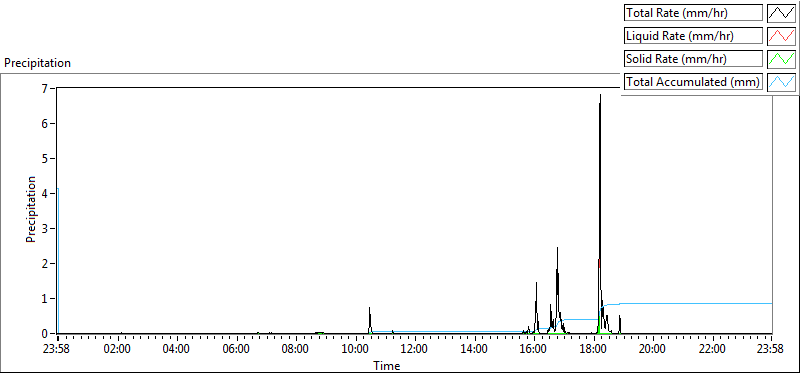Click the 4 y-axis tick label
The image size is (800, 373).
pos(45,193)
